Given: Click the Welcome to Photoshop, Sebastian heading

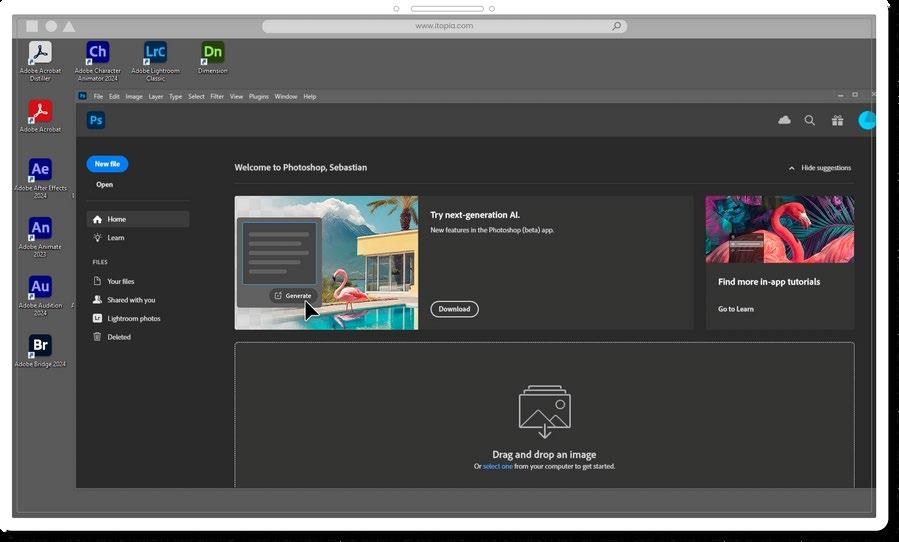Looking at the screenshot, I should [300, 167].
